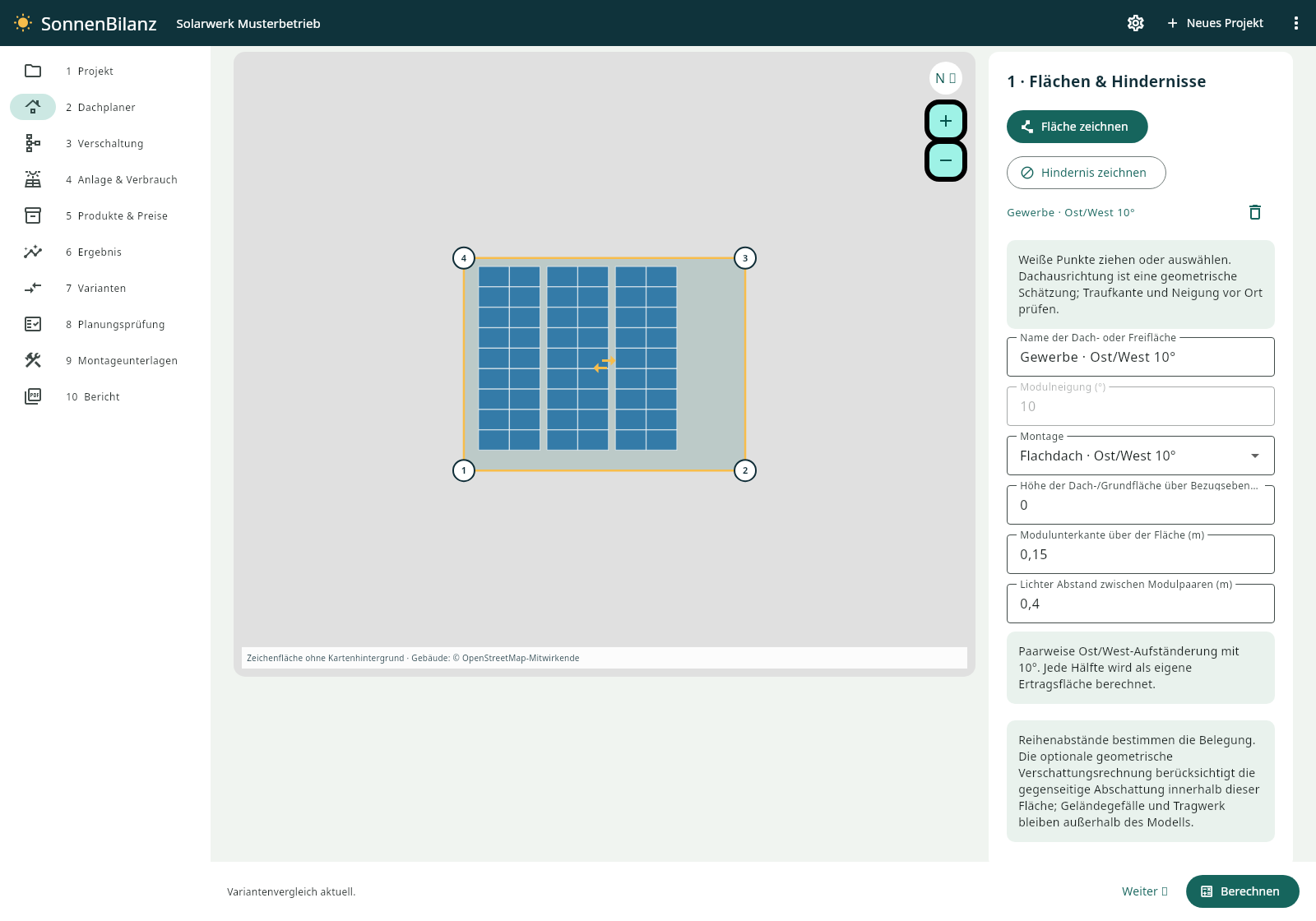Open the Bericht PDF icon in the sidebar

pyautogui.click(x=33, y=396)
